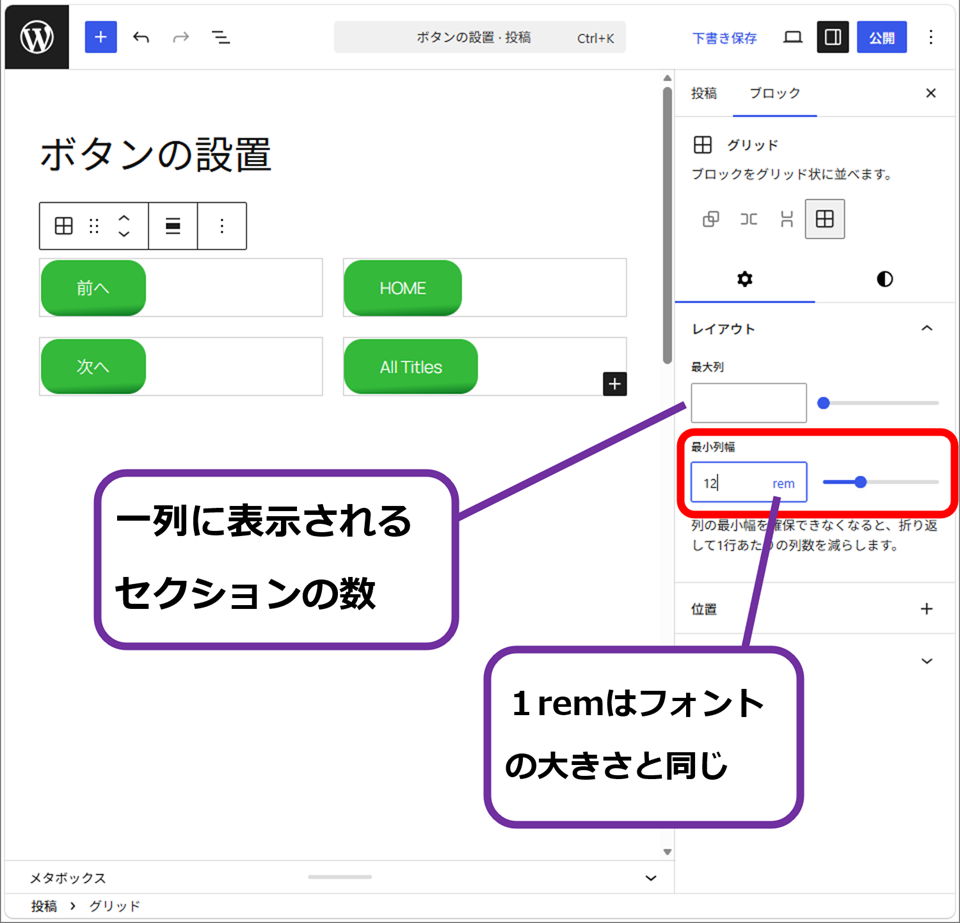This screenshot has height=923, width=960.
Task: Click the 公開 publish button
Action: click(x=882, y=37)
